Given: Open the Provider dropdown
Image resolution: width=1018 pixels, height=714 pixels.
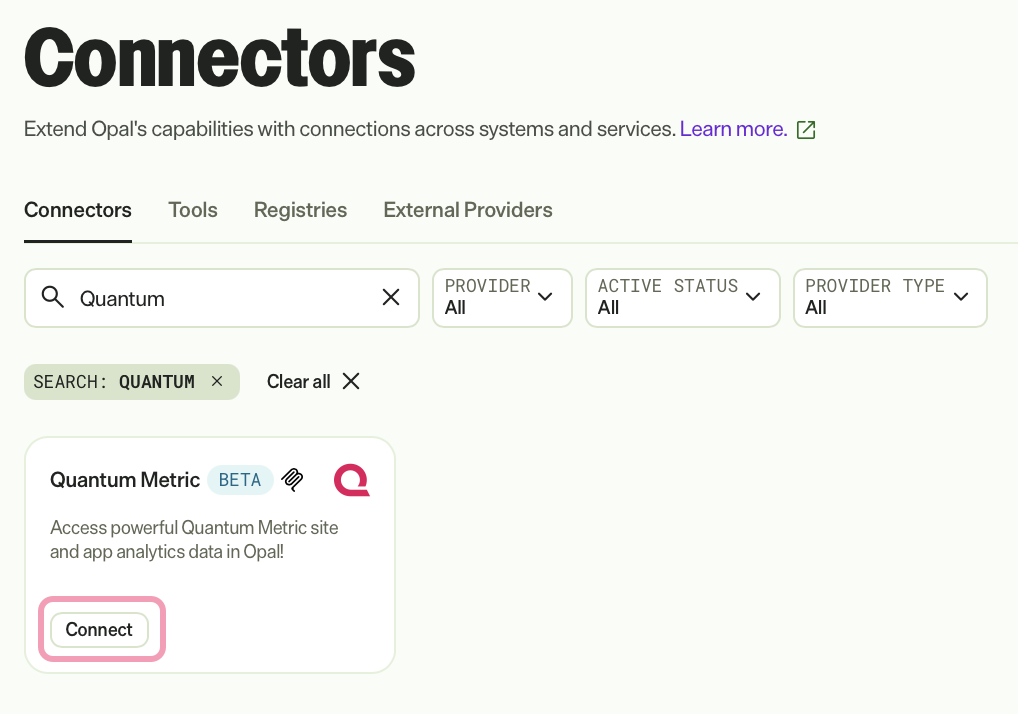Looking at the screenshot, I should tap(503, 298).
